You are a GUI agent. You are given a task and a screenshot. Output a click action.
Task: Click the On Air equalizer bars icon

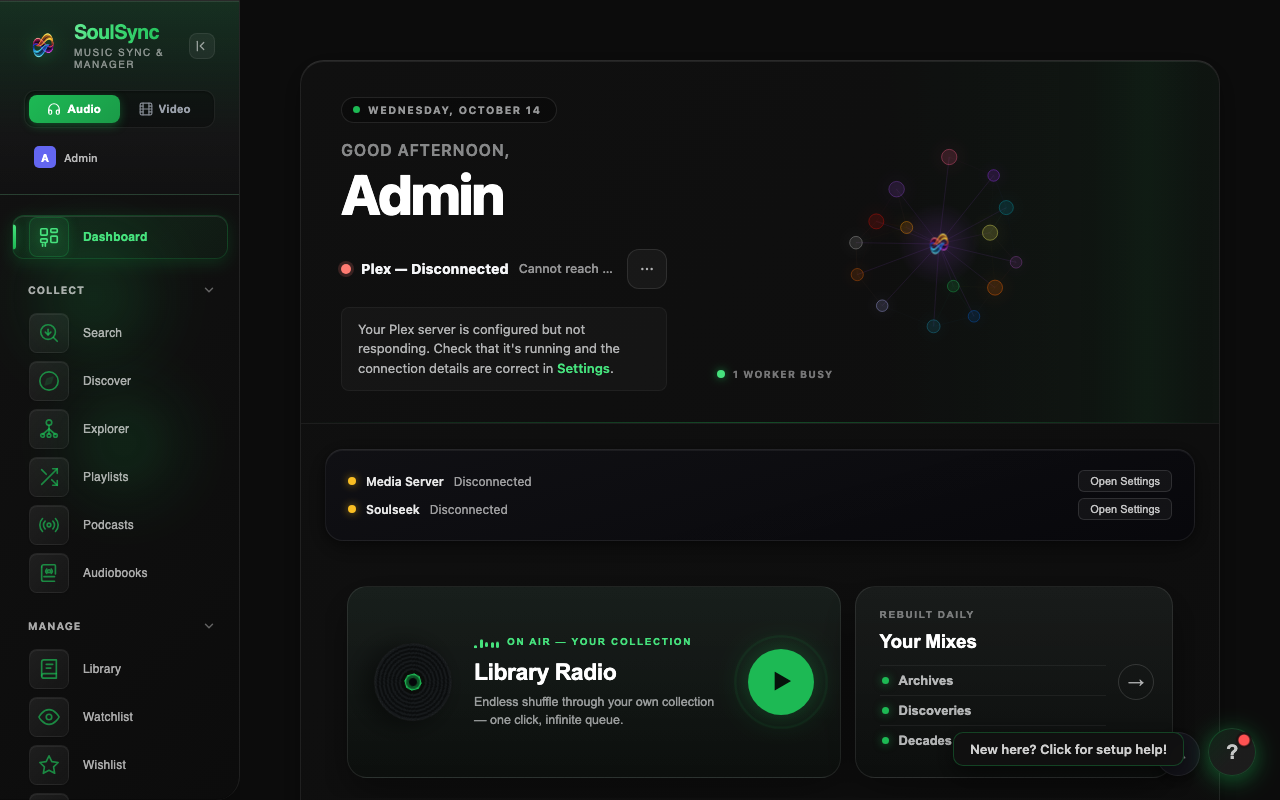pos(486,642)
